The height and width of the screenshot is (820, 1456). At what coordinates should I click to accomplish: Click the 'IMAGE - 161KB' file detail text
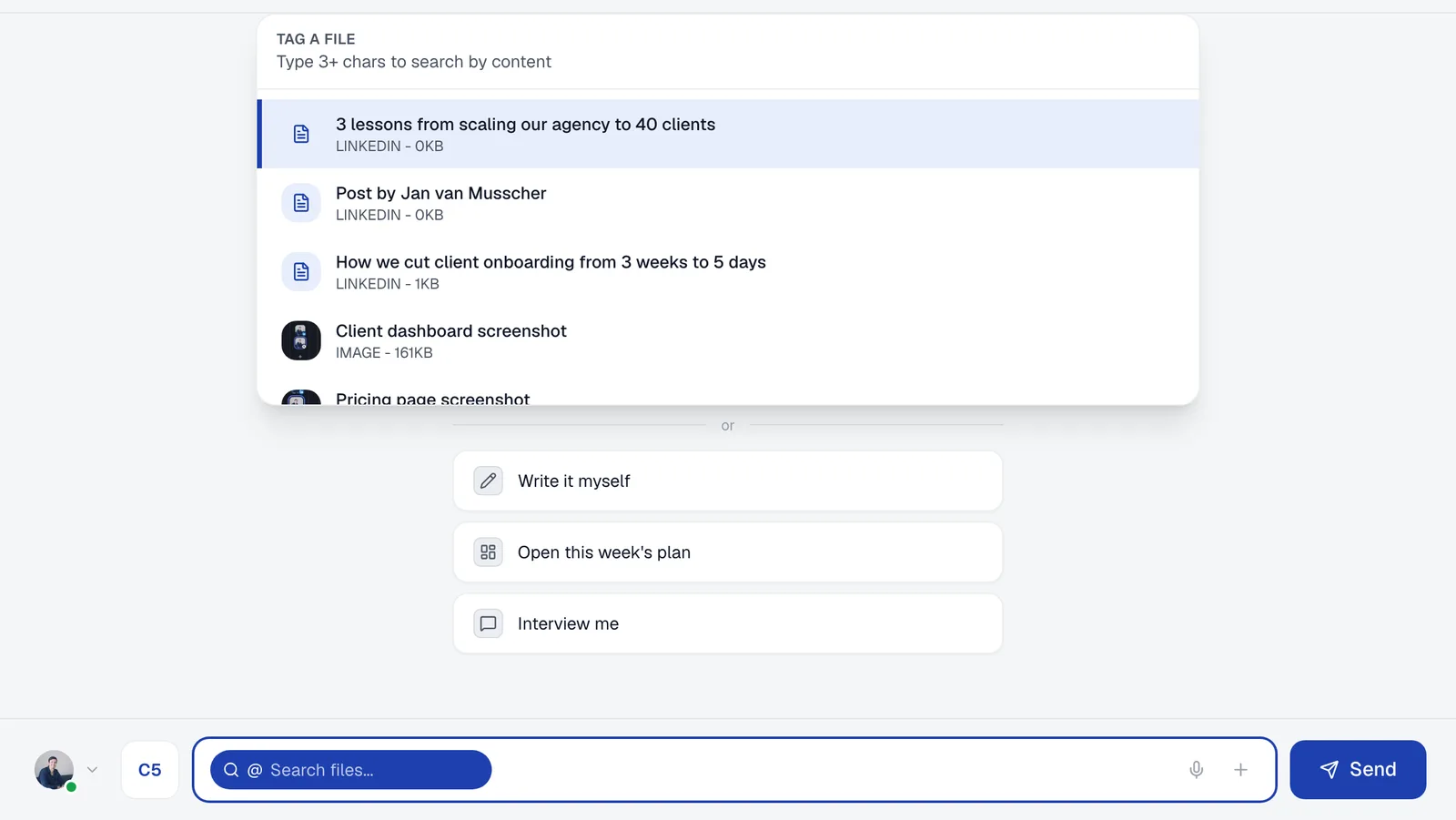click(x=384, y=353)
